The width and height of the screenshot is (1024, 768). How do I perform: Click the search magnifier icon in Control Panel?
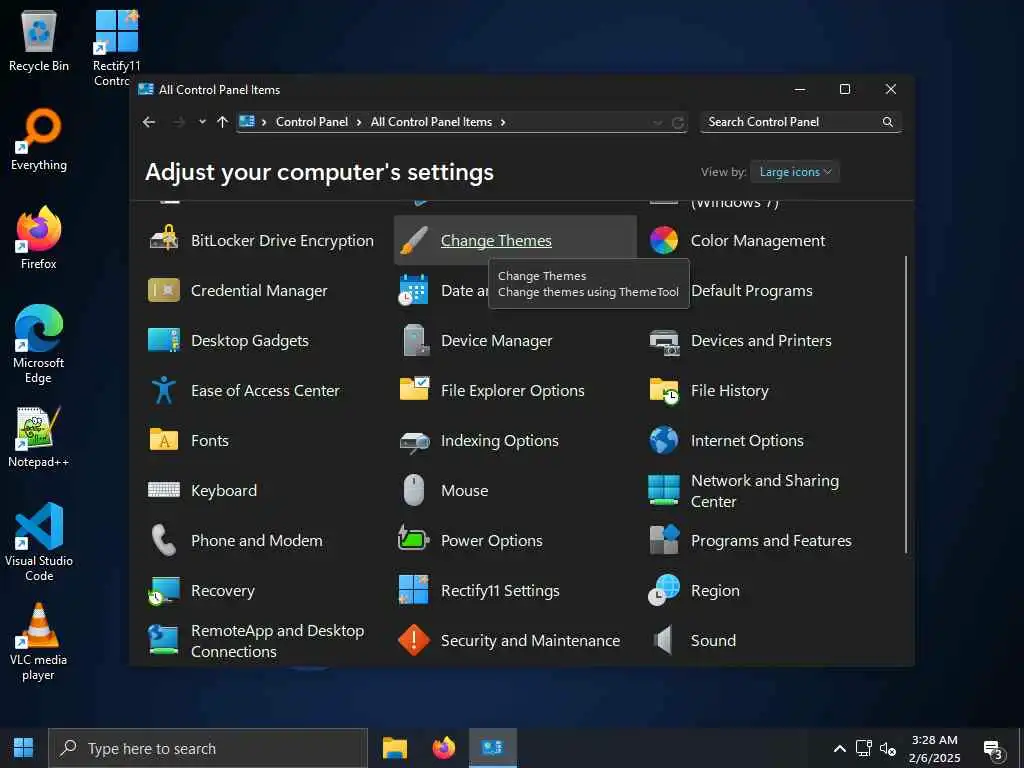pyautogui.click(x=888, y=122)
